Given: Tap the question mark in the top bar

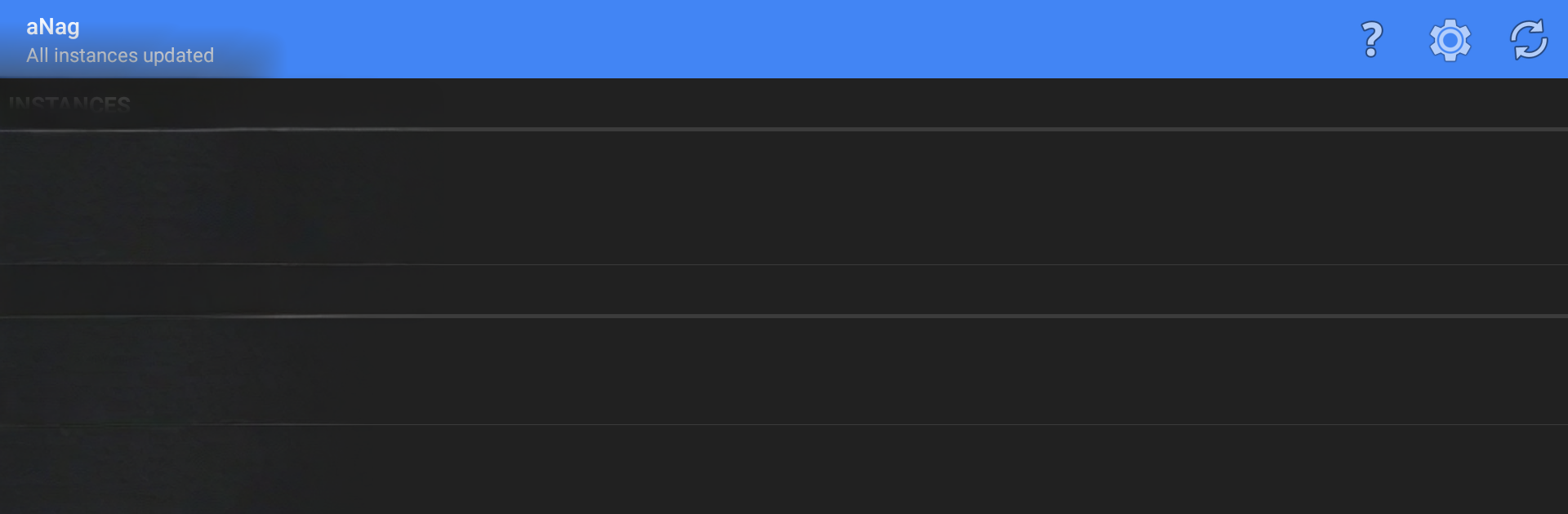Looking at the screenshot, I should pyautogui.click(x=1371, y=39).
